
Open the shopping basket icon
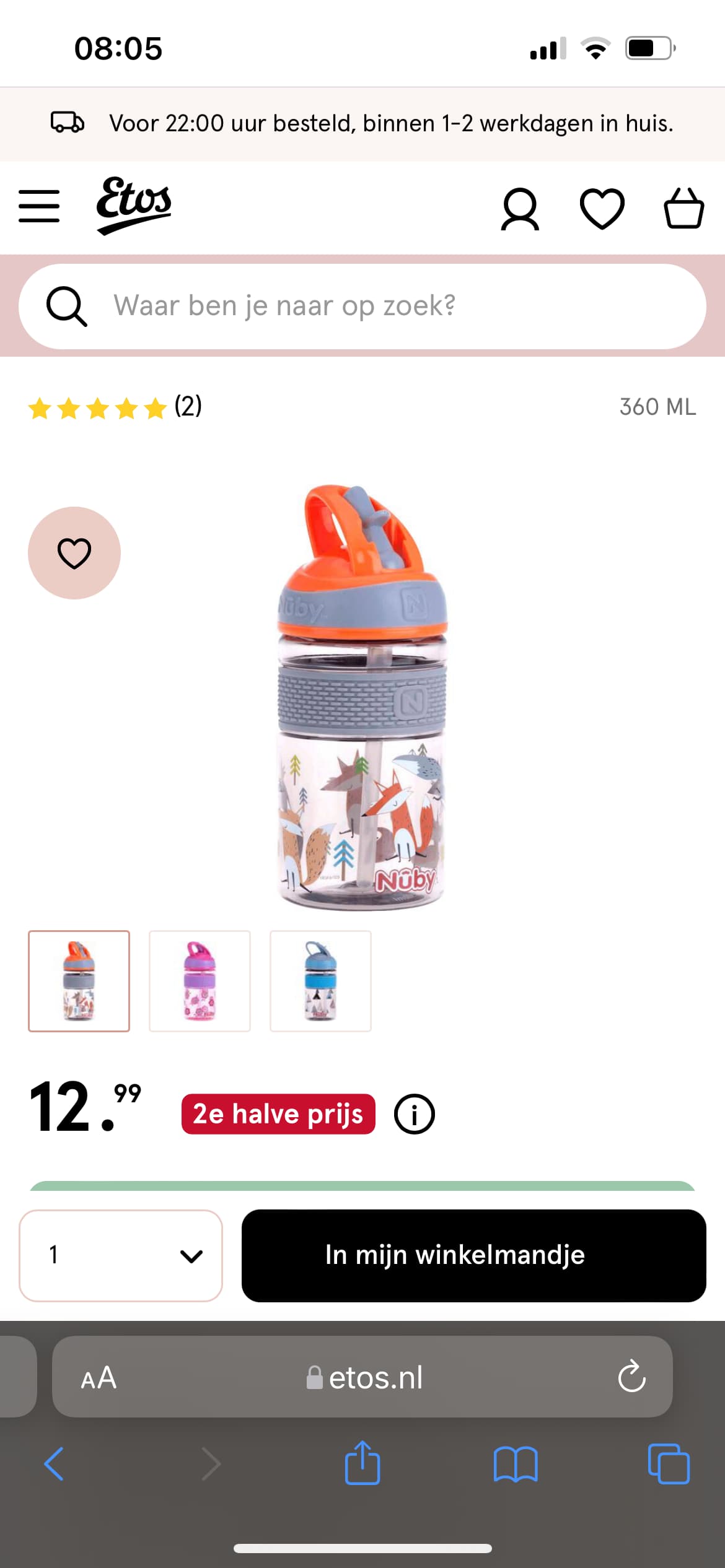[683, 208]
